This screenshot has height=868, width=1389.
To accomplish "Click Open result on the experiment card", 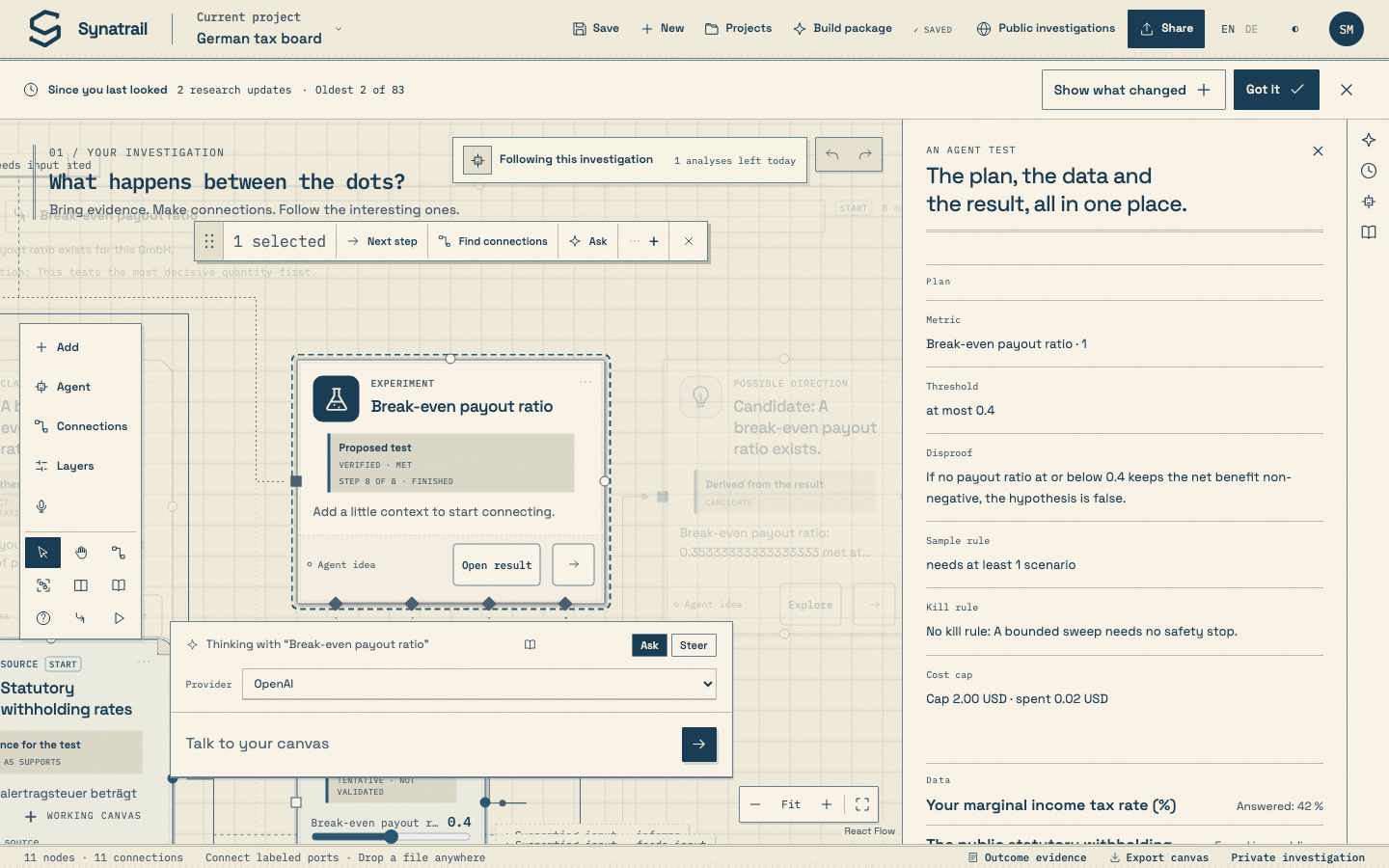I will pos(497,564).
